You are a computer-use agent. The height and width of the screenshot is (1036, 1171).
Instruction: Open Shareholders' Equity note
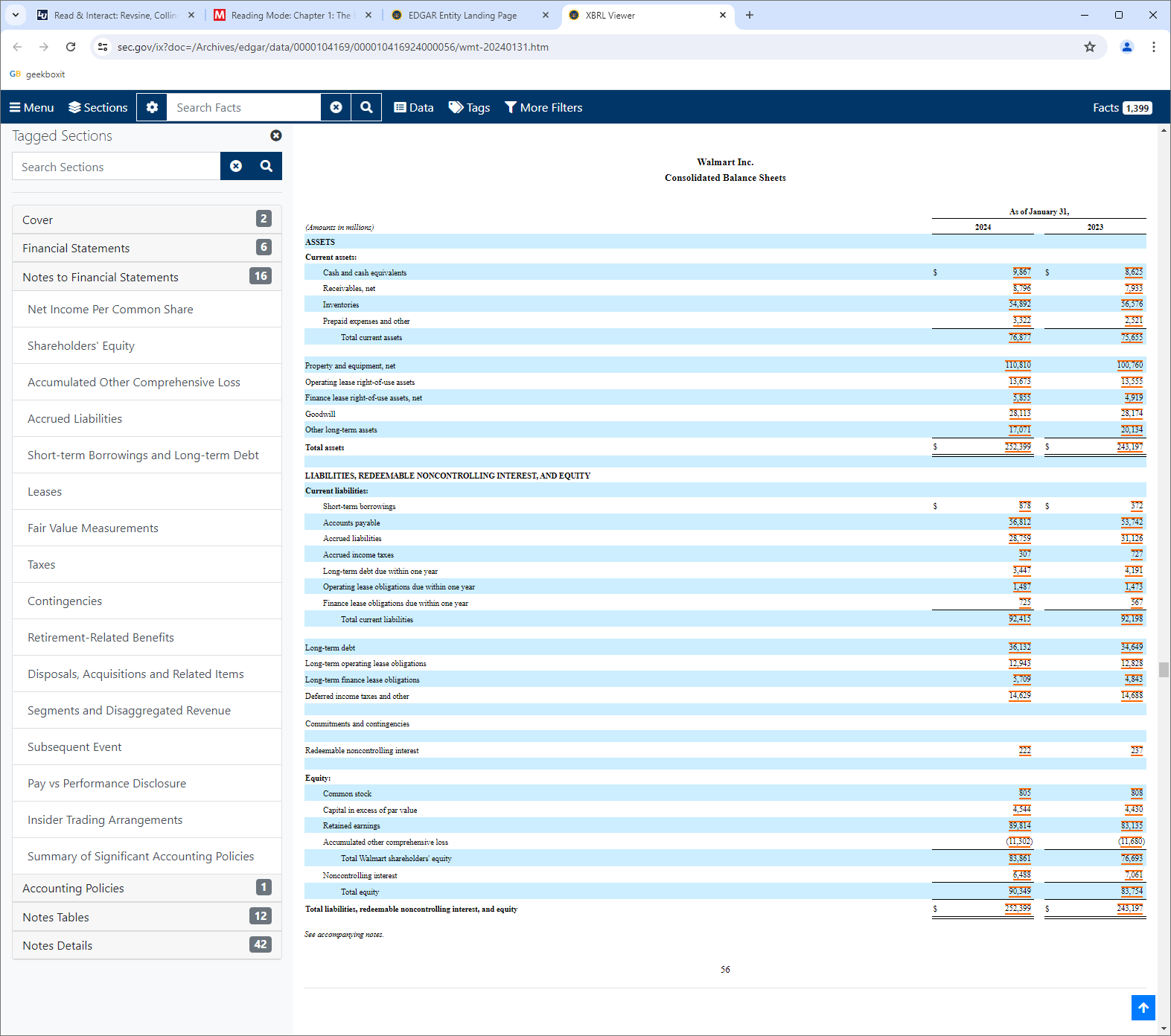click(x=147, y=345)
